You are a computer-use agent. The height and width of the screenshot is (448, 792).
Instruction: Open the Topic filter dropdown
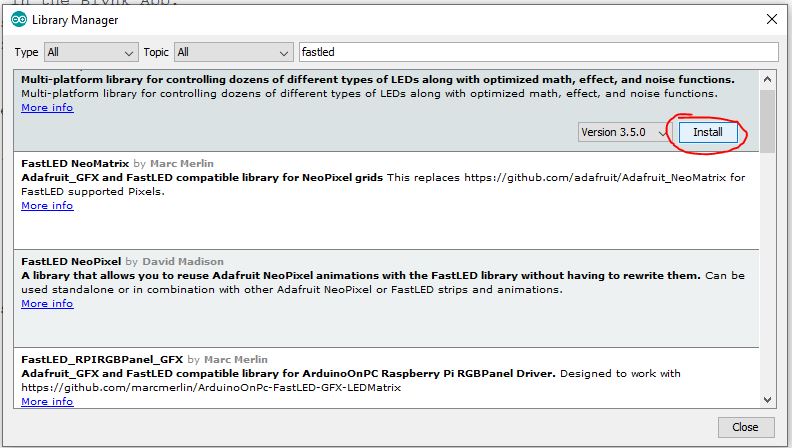tap(233, 52)
